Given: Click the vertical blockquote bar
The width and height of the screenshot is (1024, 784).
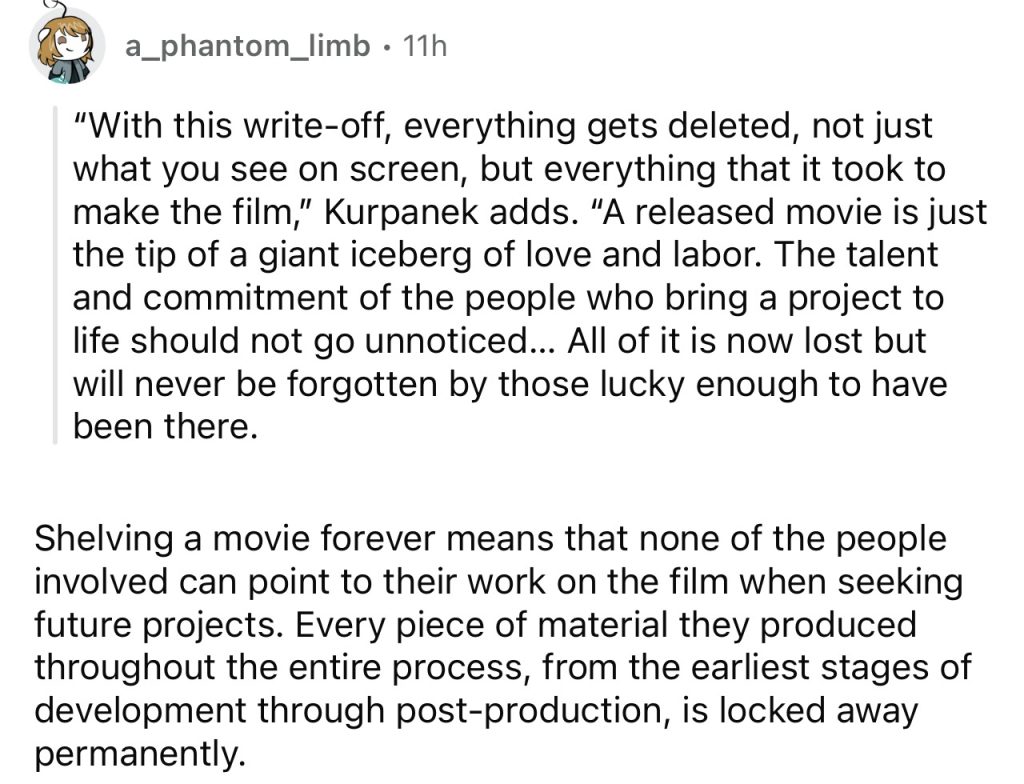Looking at the screenshot, I should point(56,275).
